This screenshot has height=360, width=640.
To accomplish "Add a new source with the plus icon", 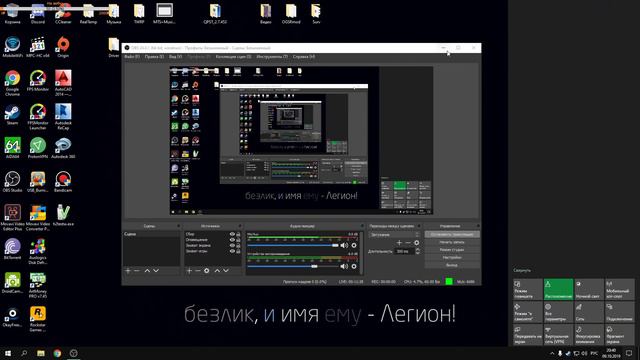I will click(189, 271).
